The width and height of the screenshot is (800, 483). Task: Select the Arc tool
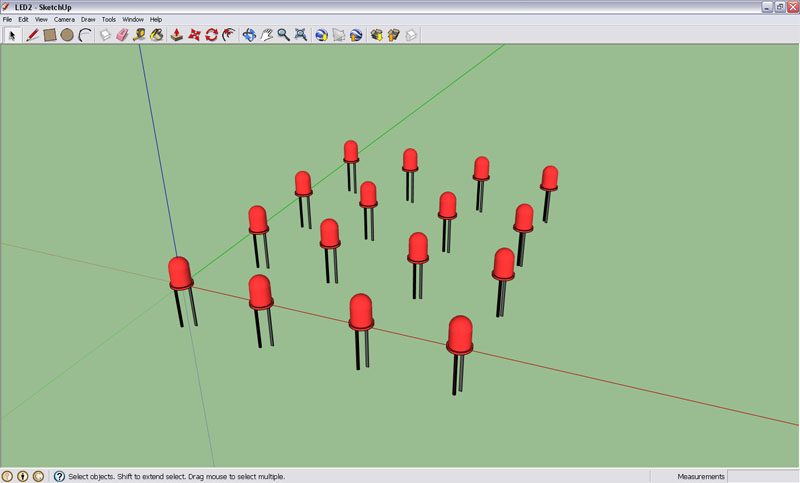(x=85, y=35)
